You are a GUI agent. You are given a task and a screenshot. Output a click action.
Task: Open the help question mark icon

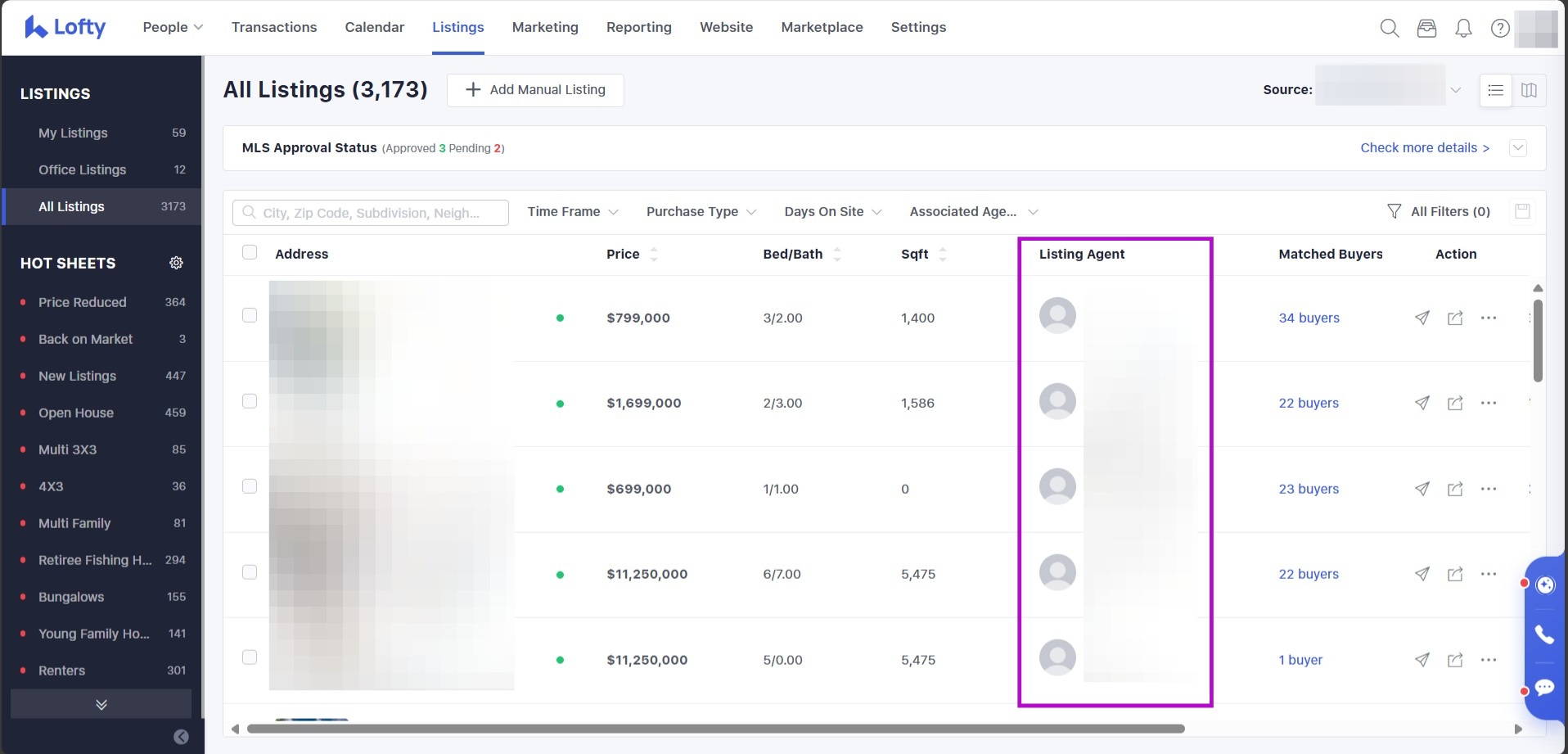click(x=1499, y=28)
